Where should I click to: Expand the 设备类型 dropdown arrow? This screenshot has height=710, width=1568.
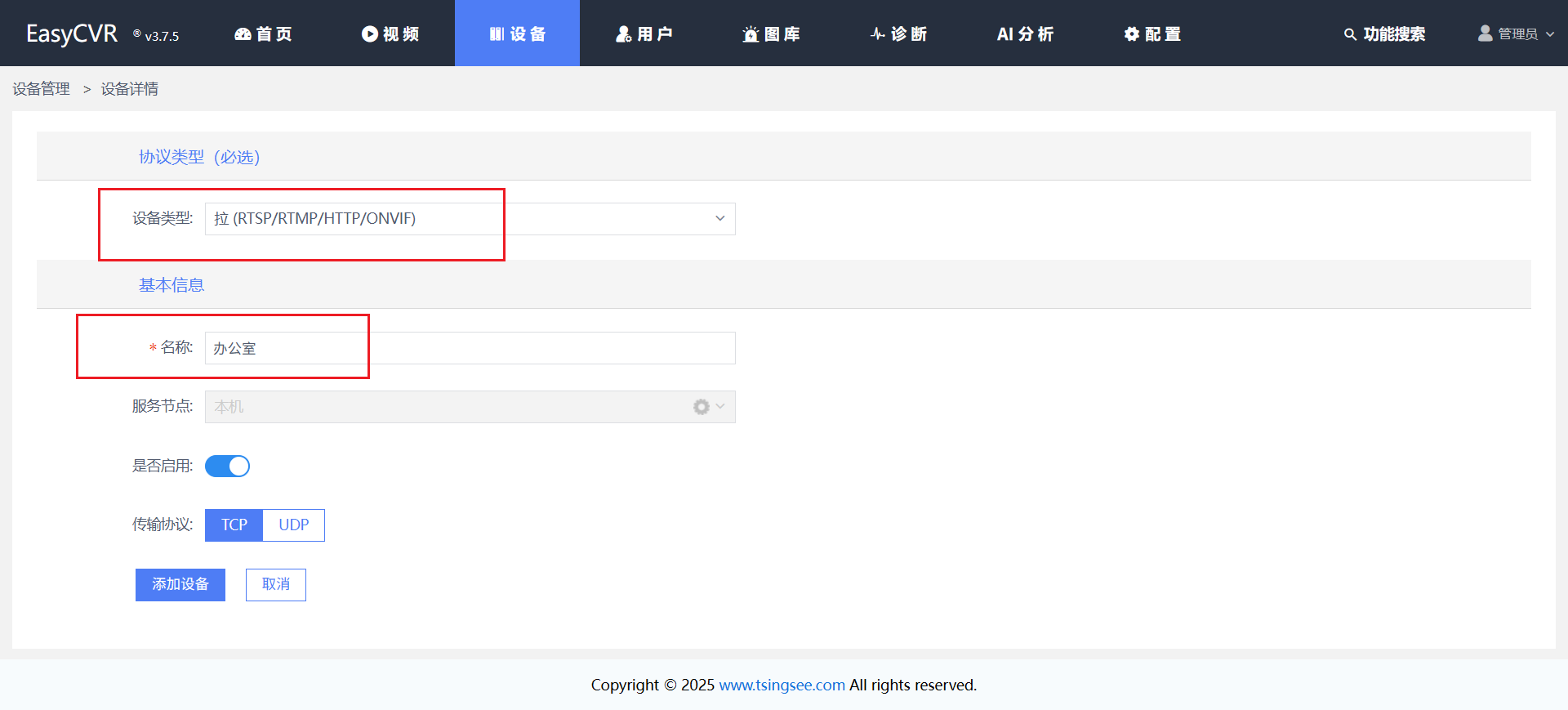[719, 219]
